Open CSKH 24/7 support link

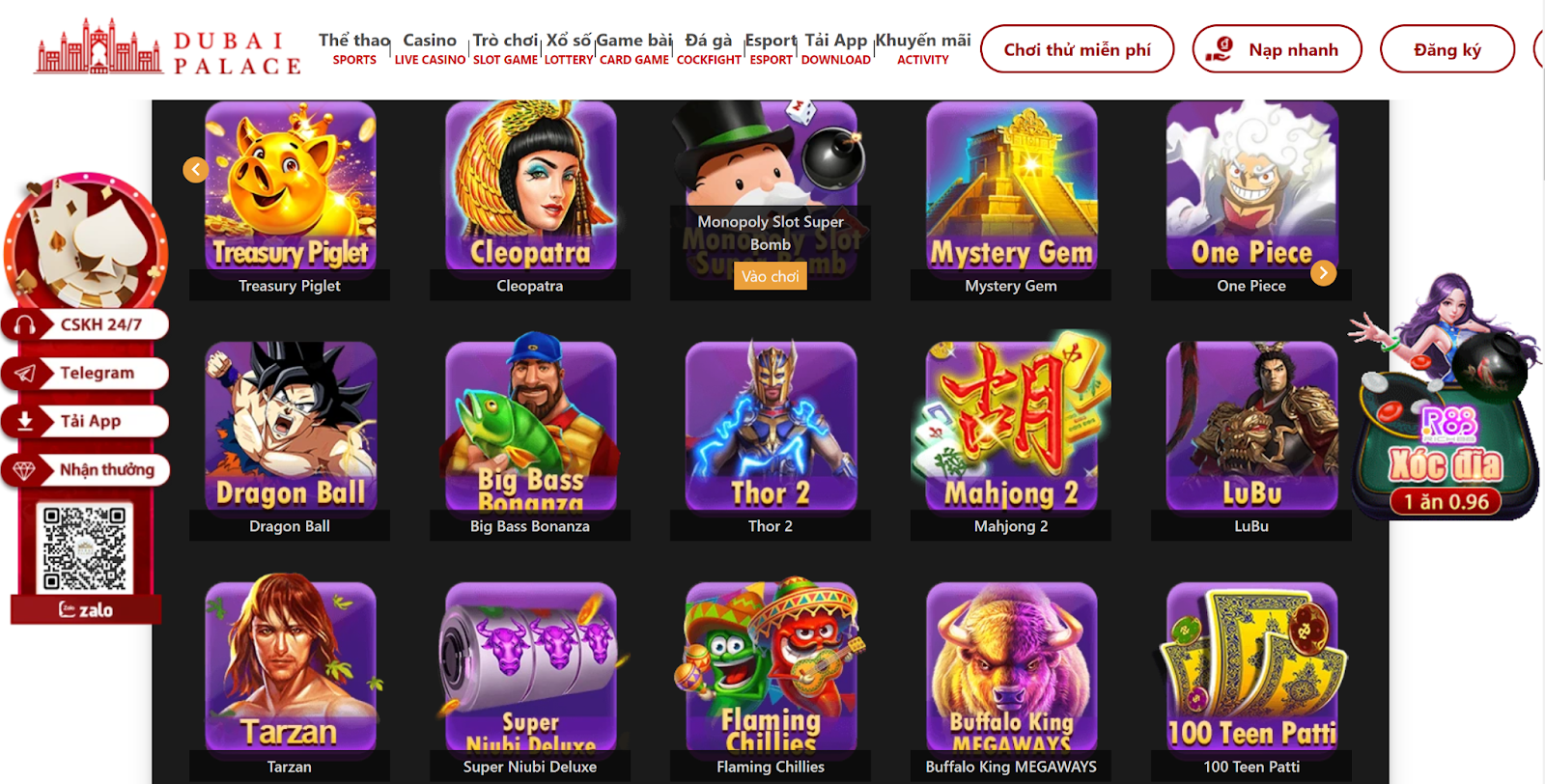click(x=87, y=324)
